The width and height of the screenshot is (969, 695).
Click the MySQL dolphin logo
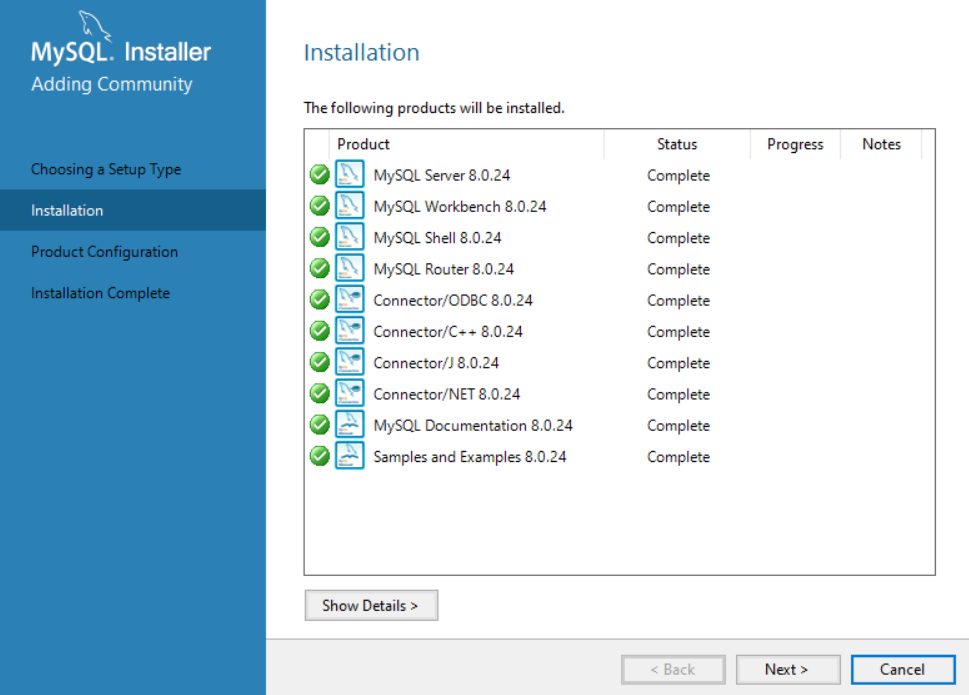pos(95,26)
